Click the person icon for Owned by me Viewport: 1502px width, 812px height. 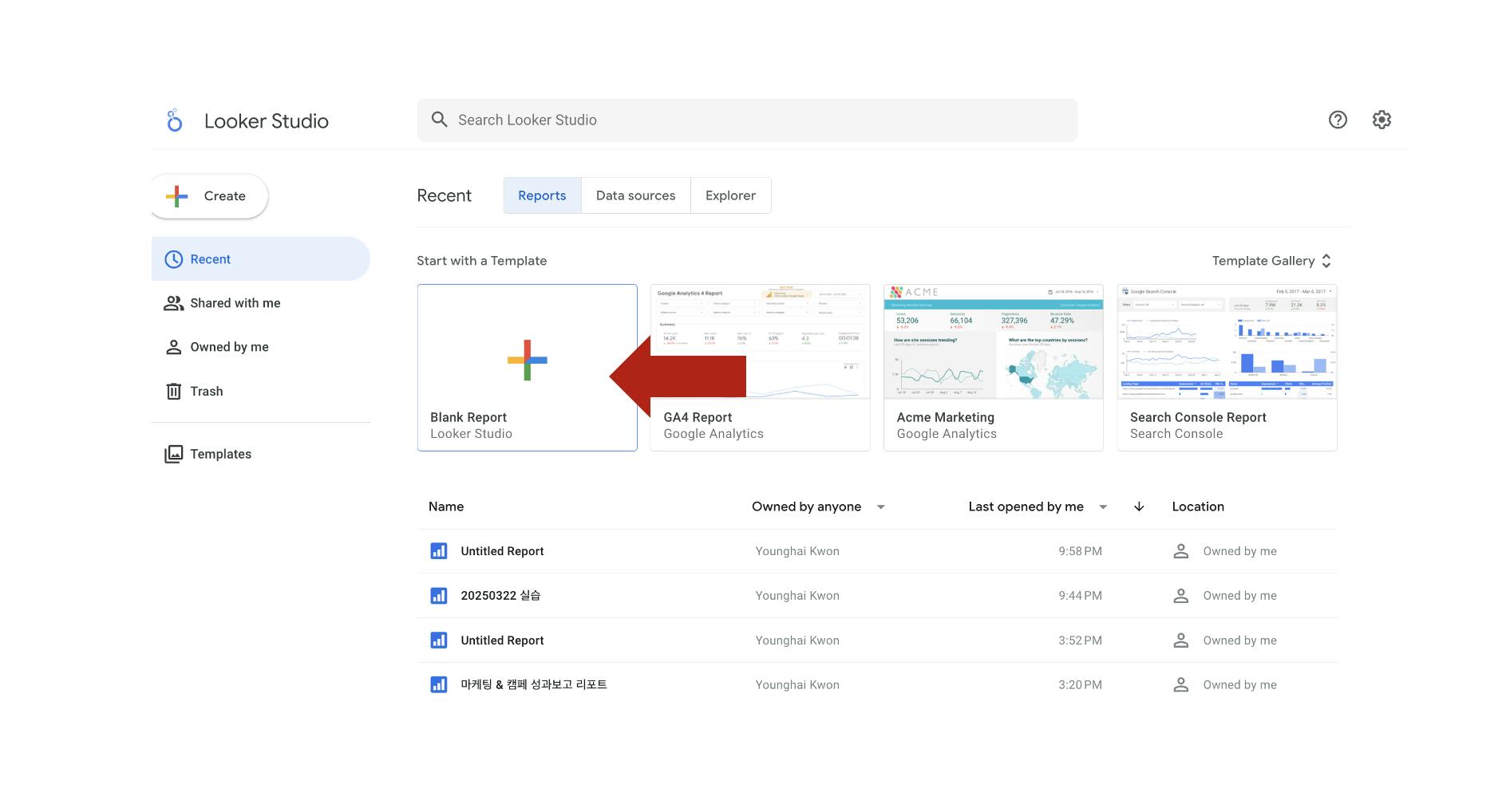point(173,347)
